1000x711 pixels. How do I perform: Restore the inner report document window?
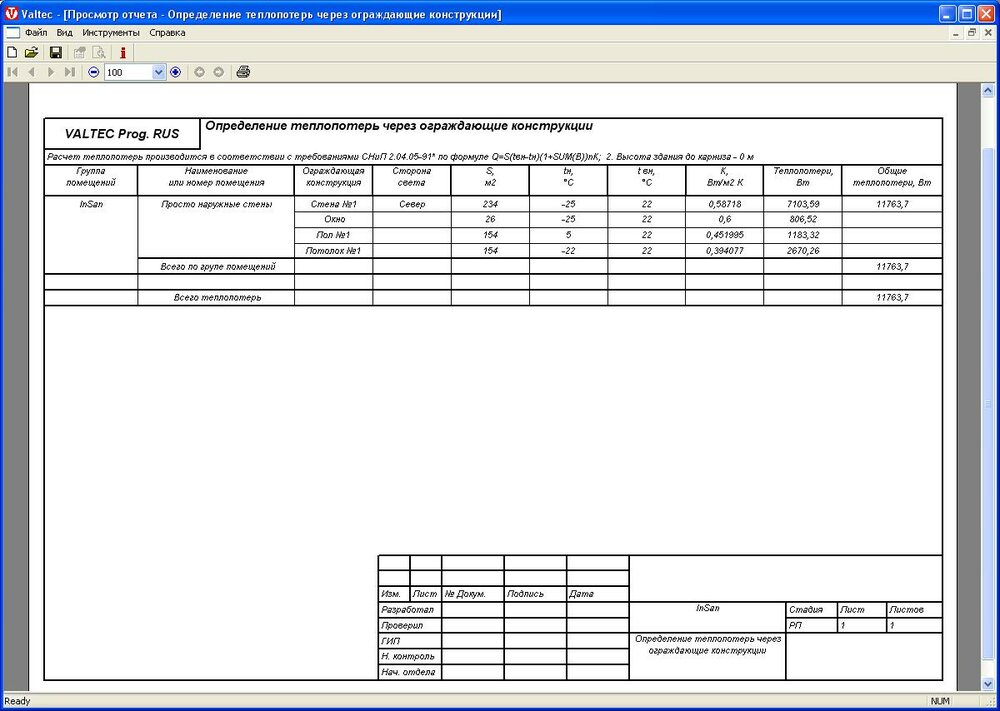[x=971, y=33]
